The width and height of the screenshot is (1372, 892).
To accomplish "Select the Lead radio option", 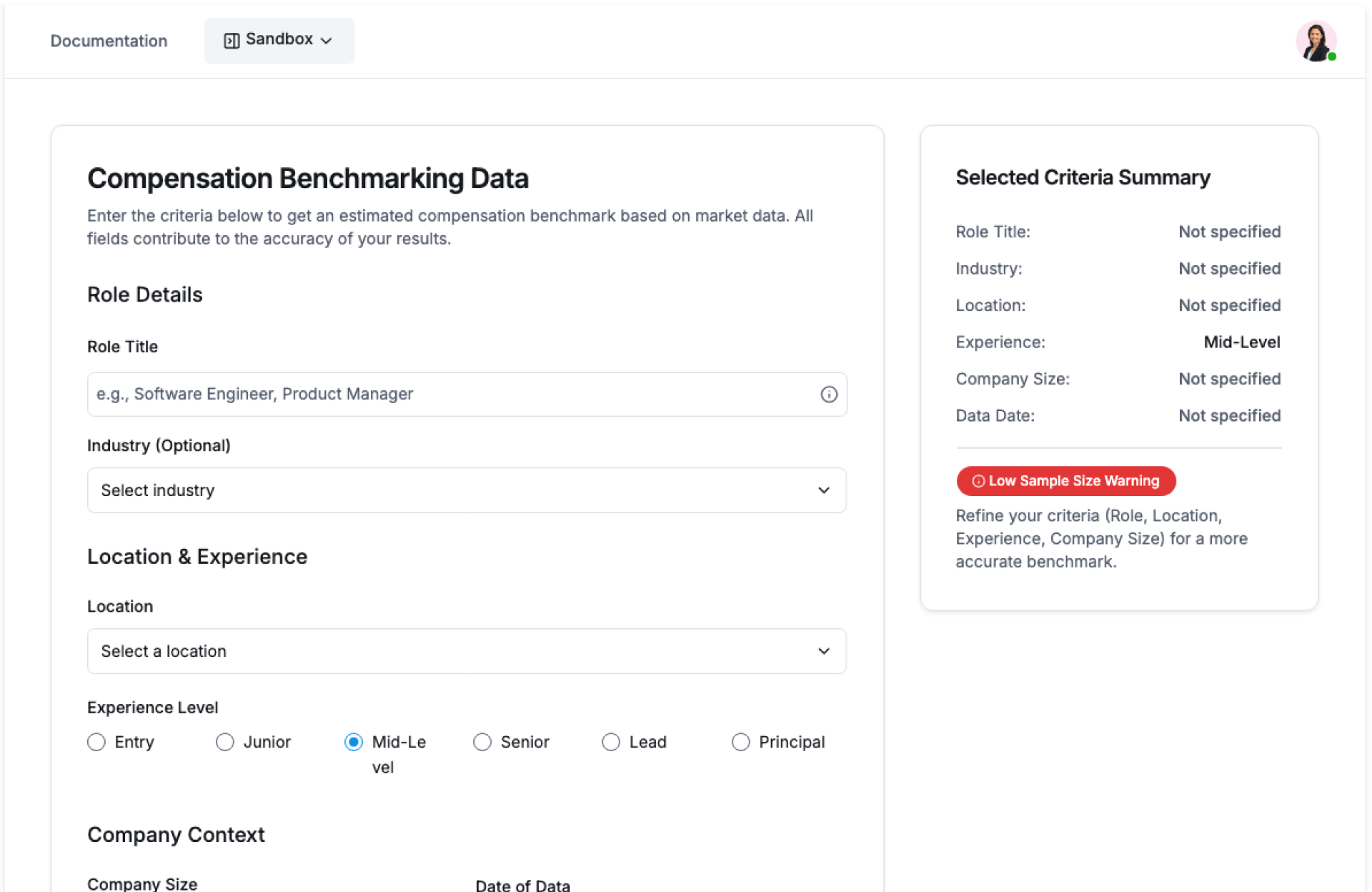I will (611, 742).
